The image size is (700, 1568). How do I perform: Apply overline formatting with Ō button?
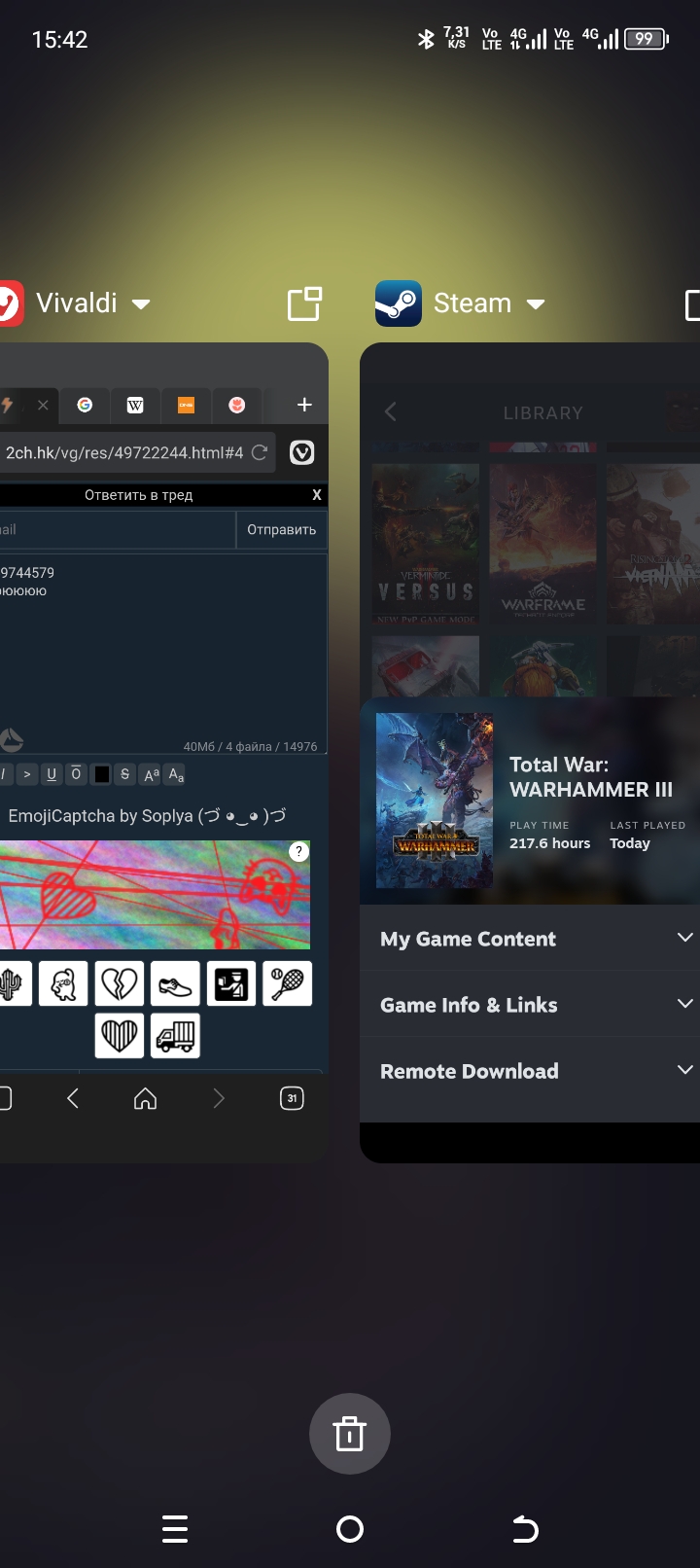[76, 774]
